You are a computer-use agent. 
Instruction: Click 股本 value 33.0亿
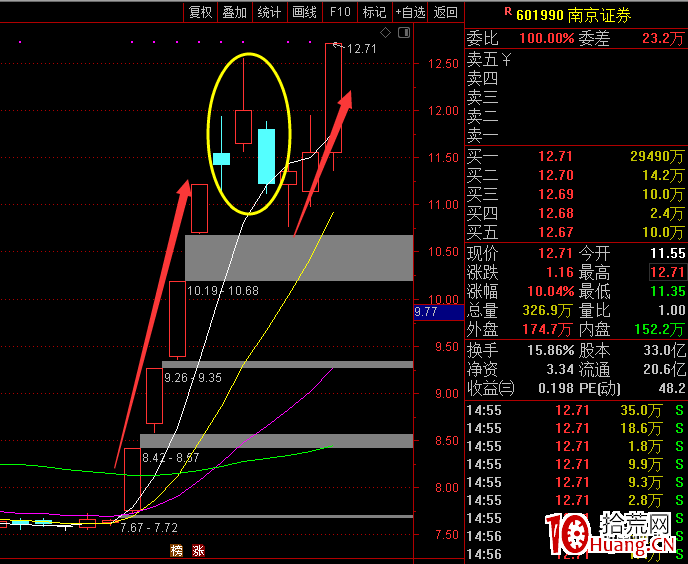(664, 350)
